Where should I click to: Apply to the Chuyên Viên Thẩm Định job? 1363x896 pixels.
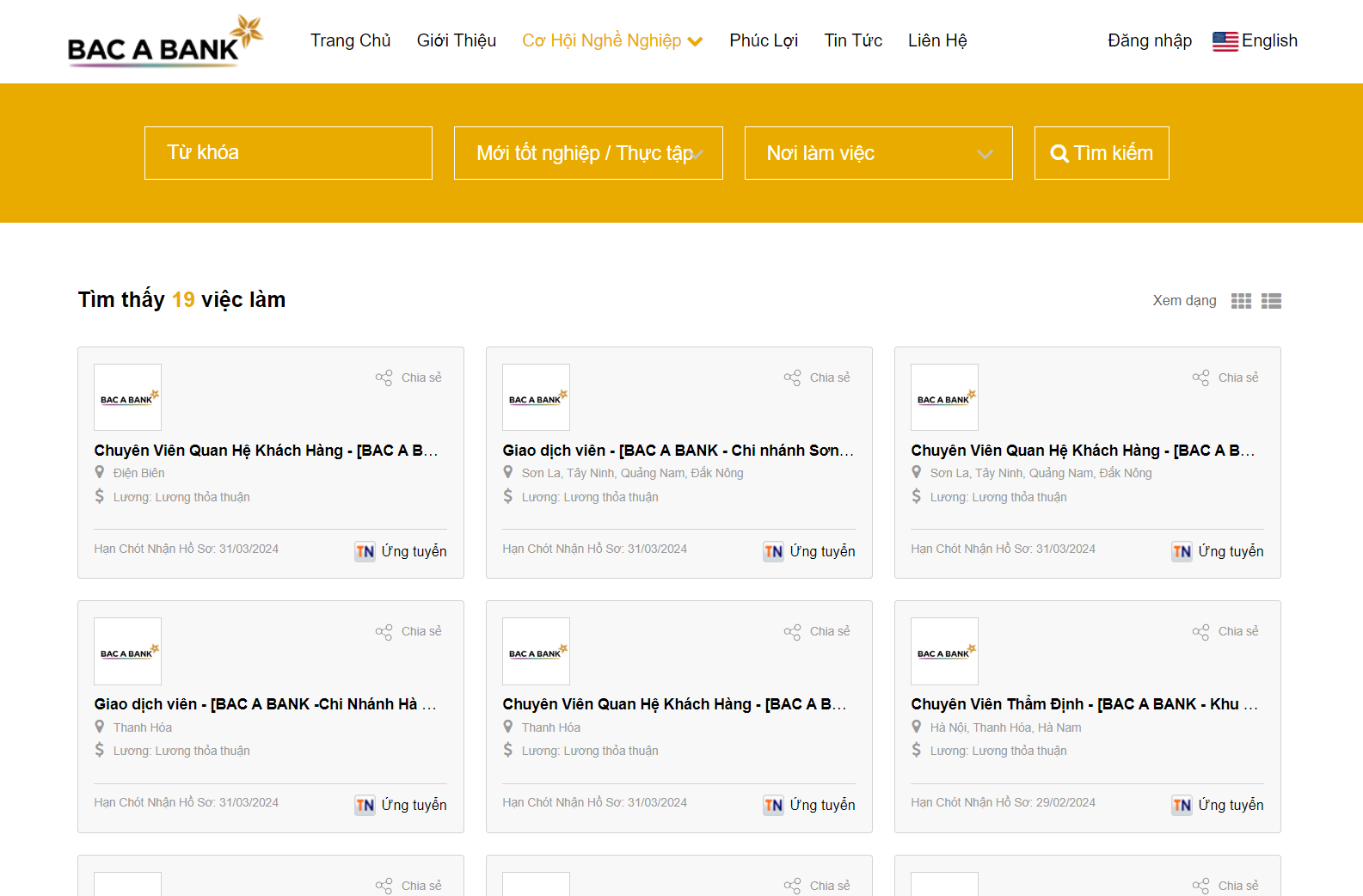pos(1218,805)
